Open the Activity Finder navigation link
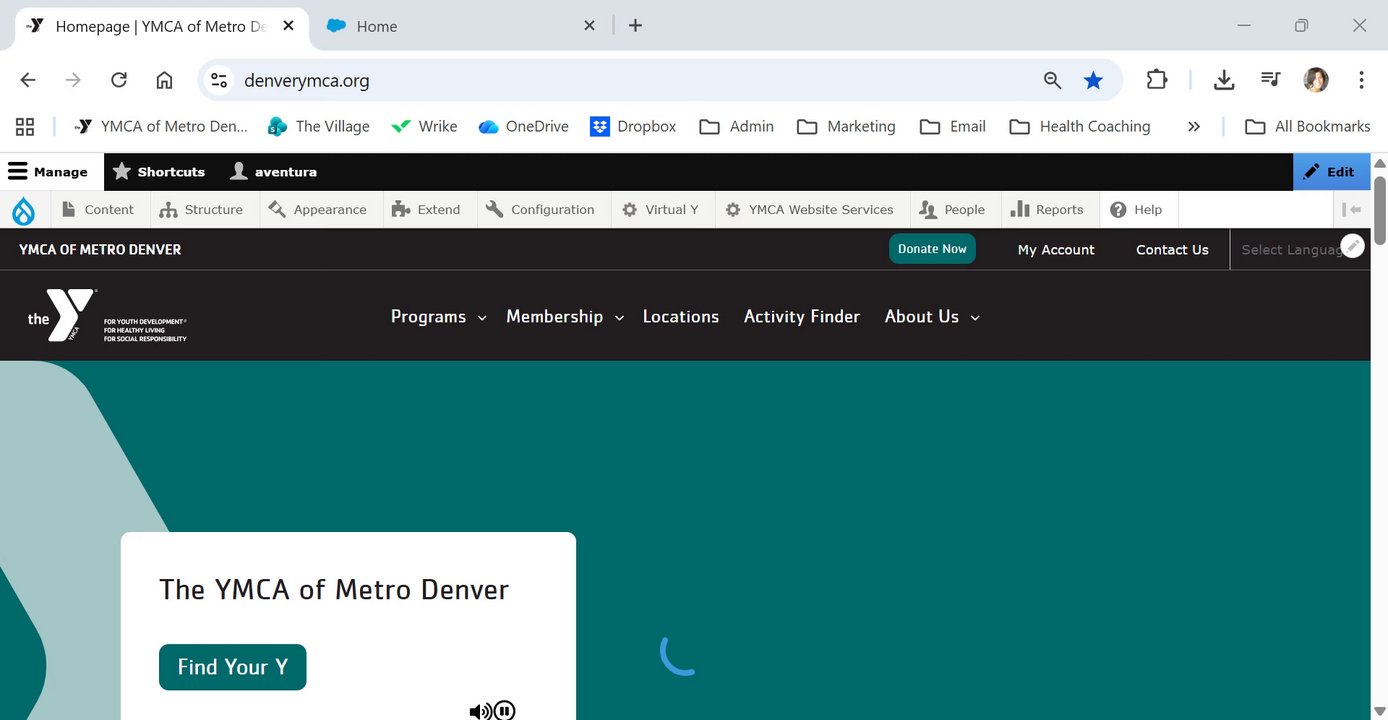Viewport: 1388px width, 720px height. point(802,317)
